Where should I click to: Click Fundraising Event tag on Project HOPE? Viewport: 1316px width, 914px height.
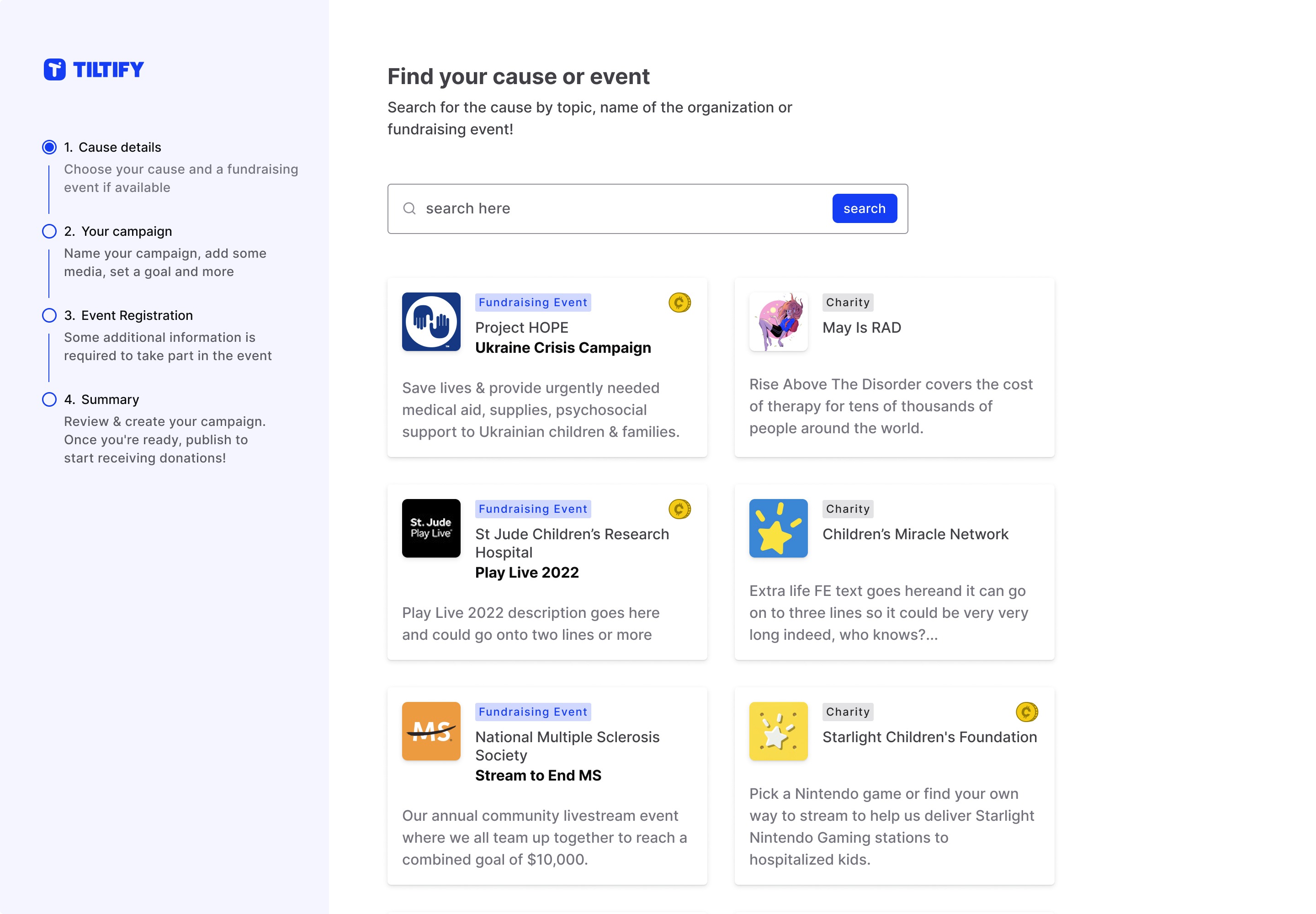(533, 303)
